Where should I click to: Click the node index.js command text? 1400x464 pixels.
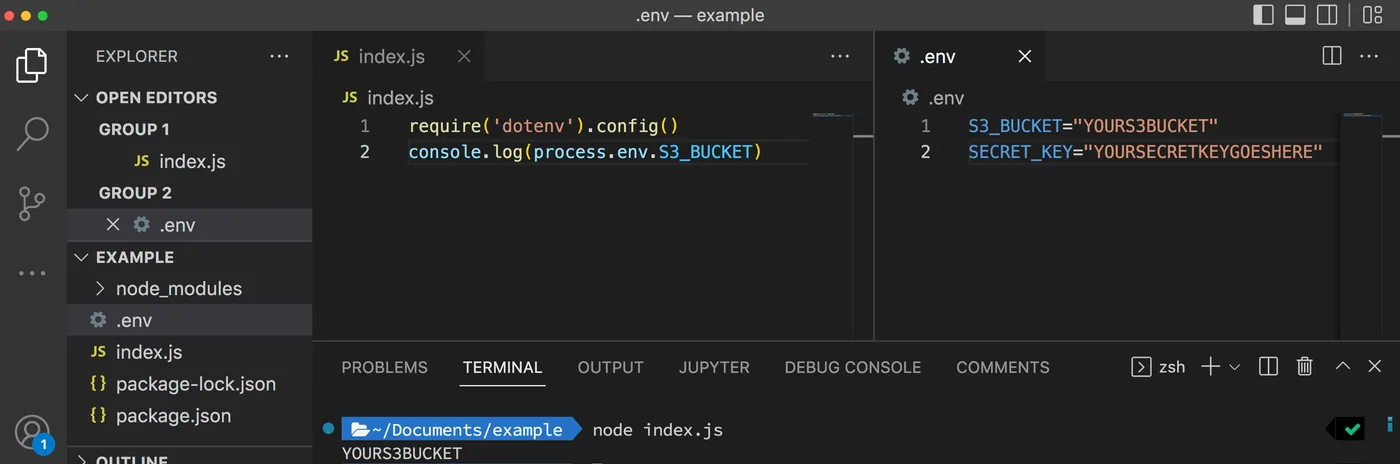658,430
